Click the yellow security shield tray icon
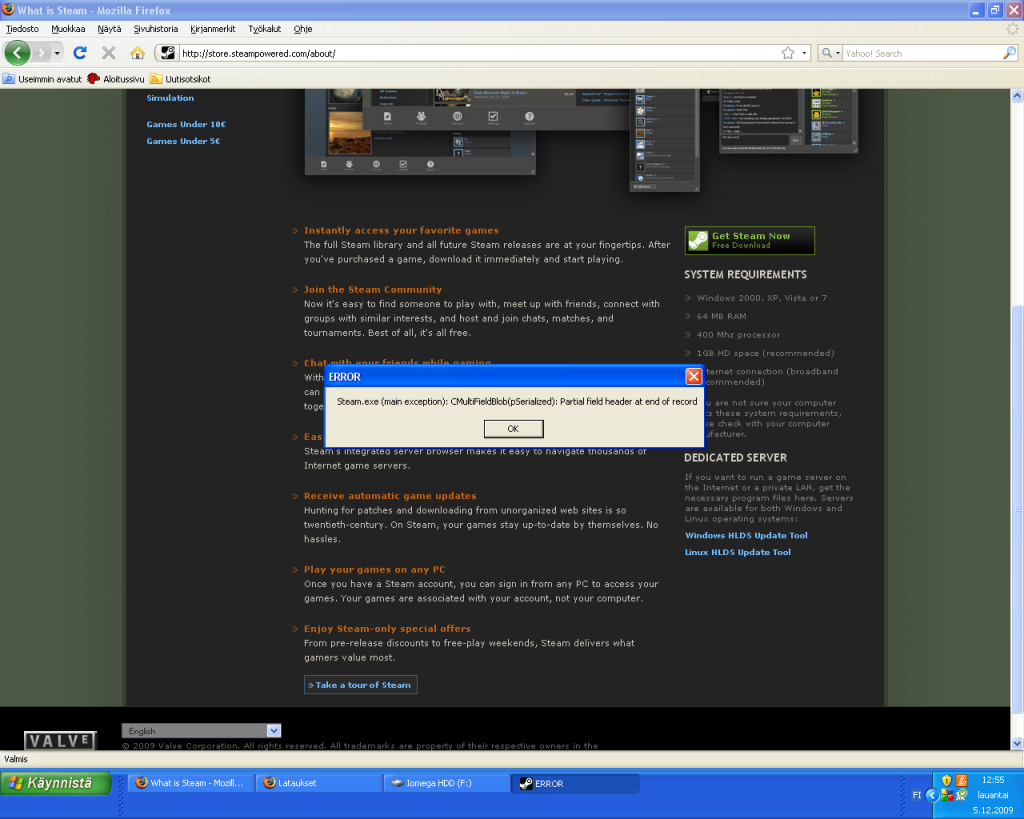This screenshot has width=1024, height=819. (946, 780)
